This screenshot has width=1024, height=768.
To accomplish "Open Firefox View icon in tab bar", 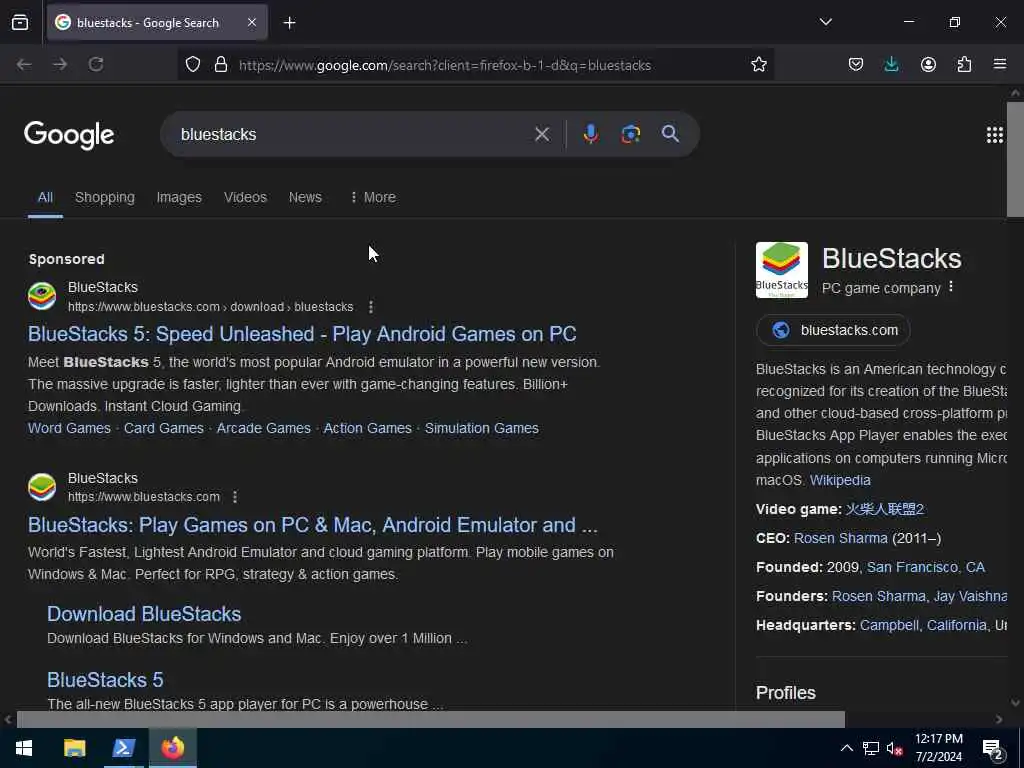I will pyautogui.click(x=20, y=22).
